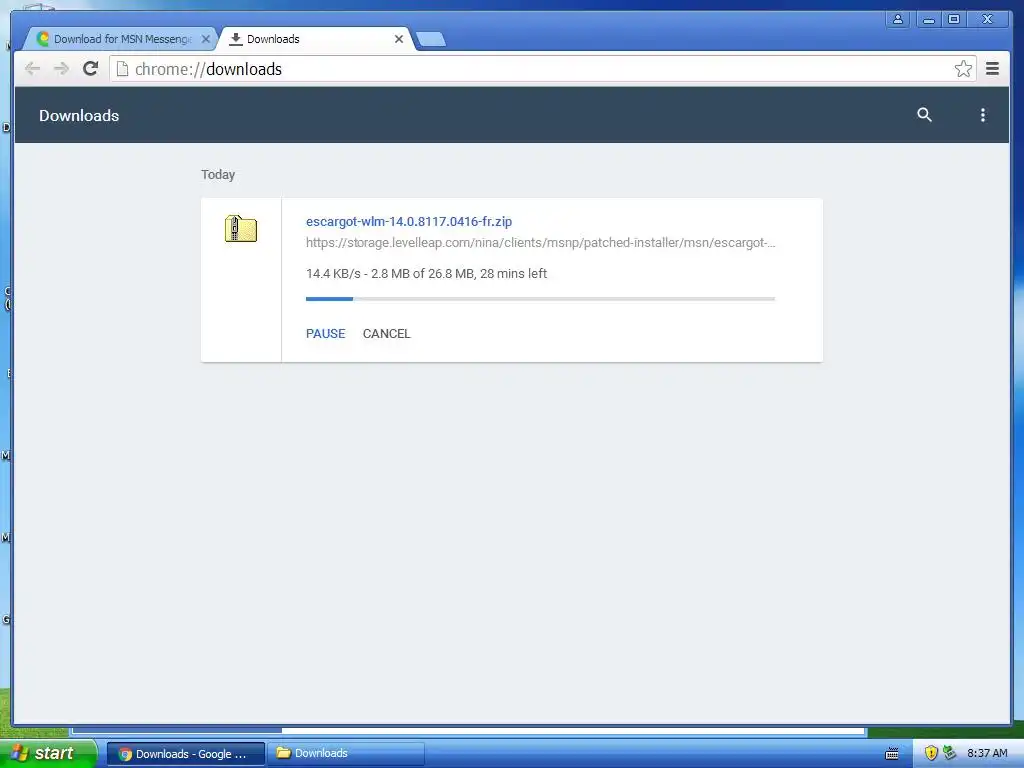Click the Downloads page title

[x=79, y=116]
